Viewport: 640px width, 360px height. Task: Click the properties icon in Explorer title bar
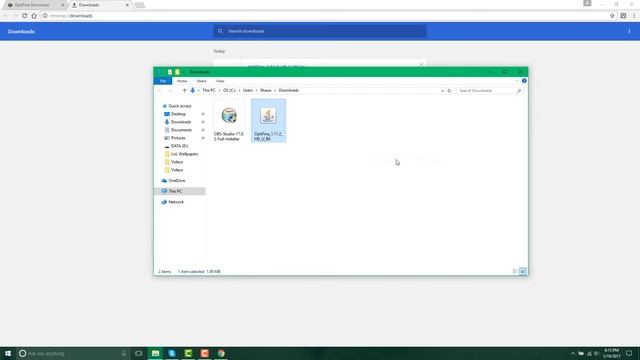(x=170, y=72)
